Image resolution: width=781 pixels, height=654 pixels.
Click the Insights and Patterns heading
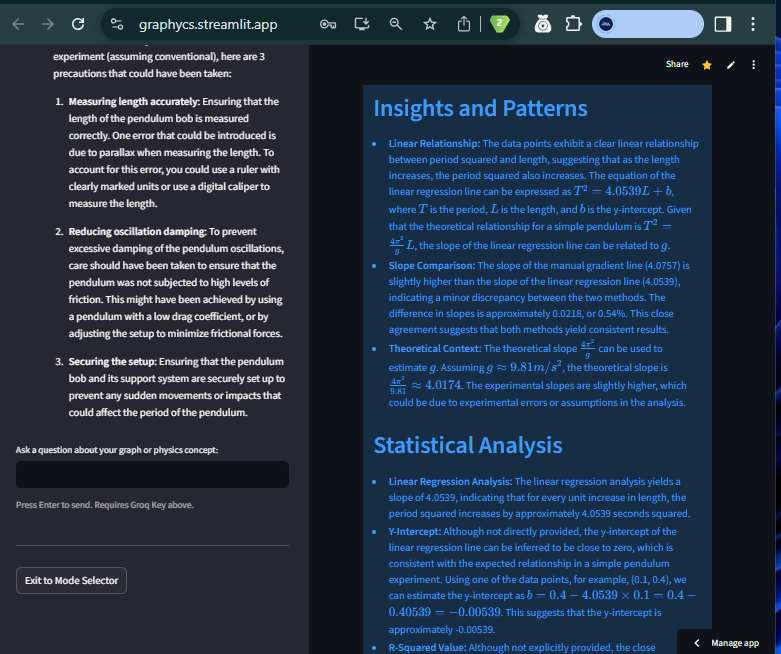coord(480,108)
